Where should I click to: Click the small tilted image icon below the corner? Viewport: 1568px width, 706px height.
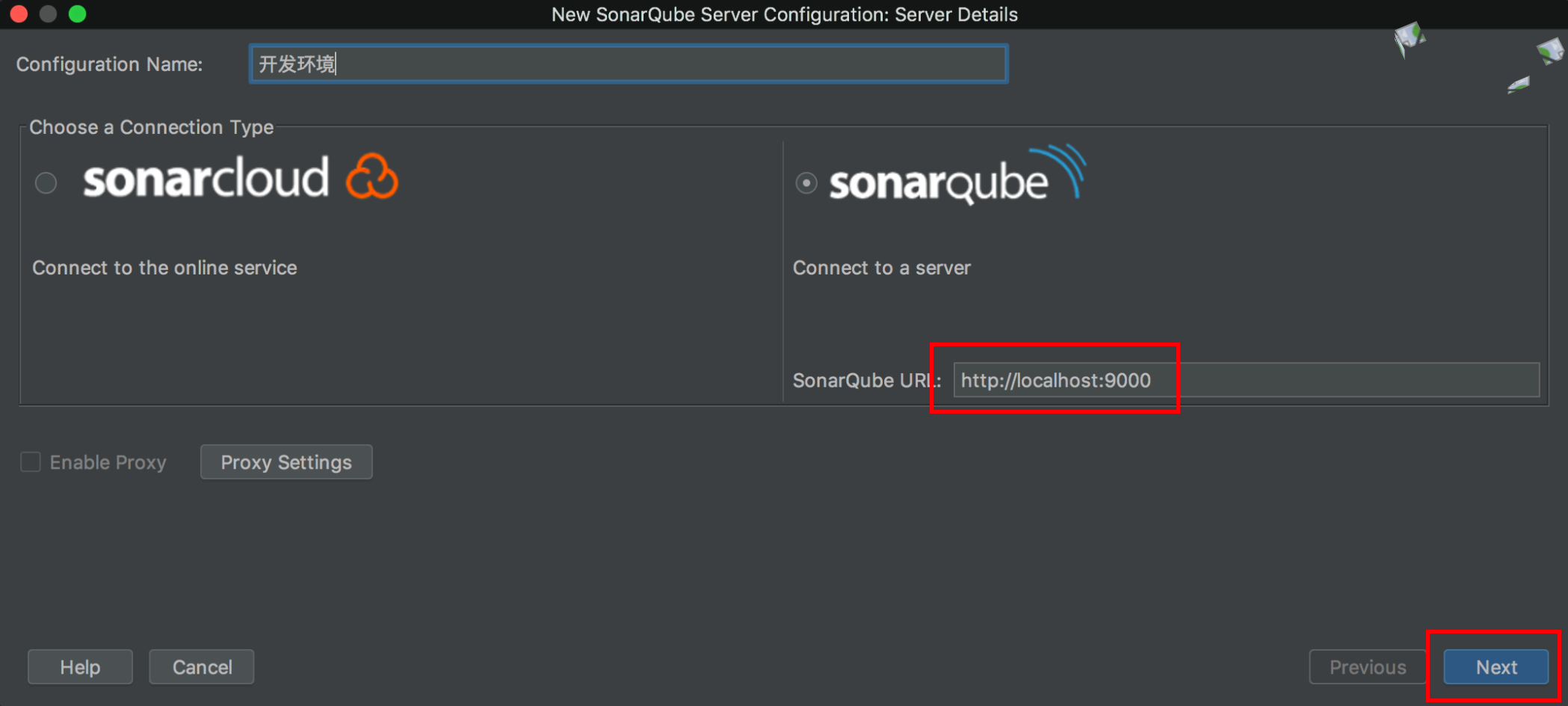click(x=1517, y=86)
